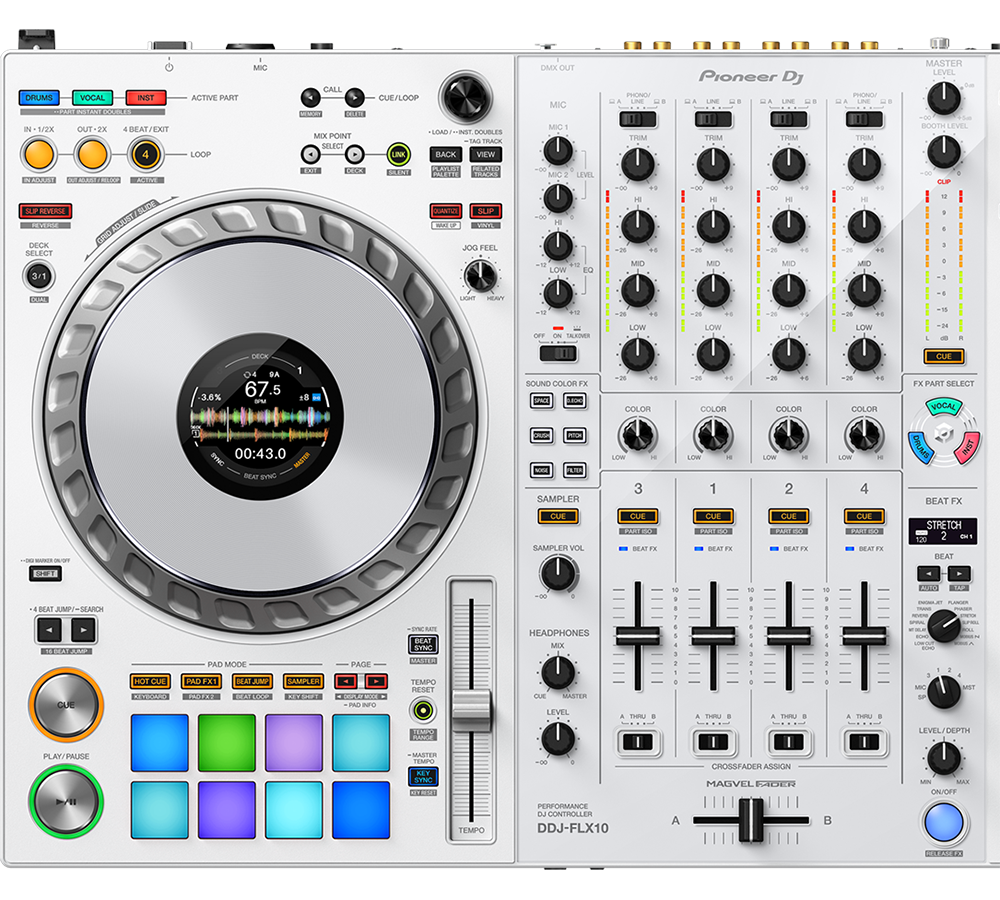The height and width of the screenshot is (900, 1000).
Task: Click the red left PAGE arrow
Action: tap(346, 681)
